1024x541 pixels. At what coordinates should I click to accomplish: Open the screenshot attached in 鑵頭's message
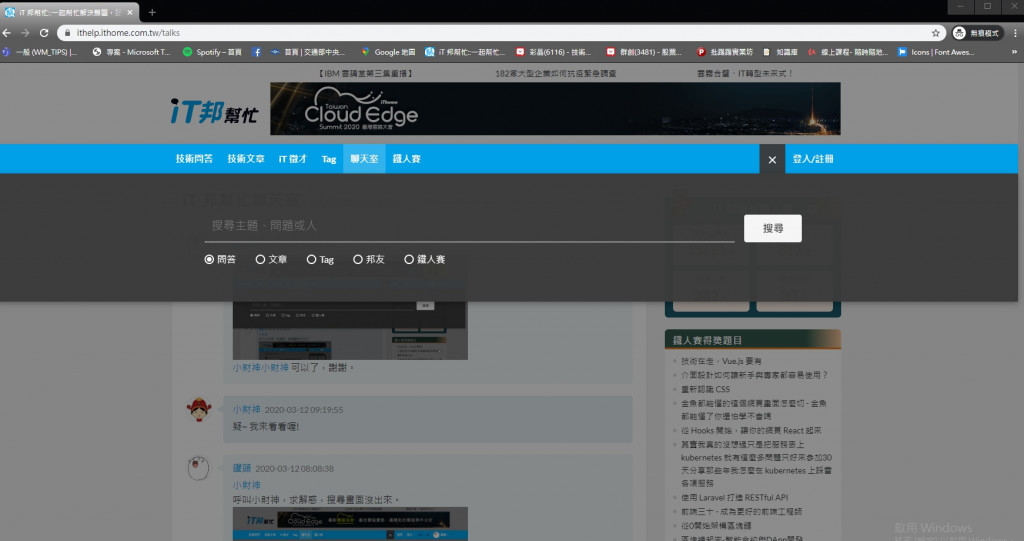click(350, 524)
